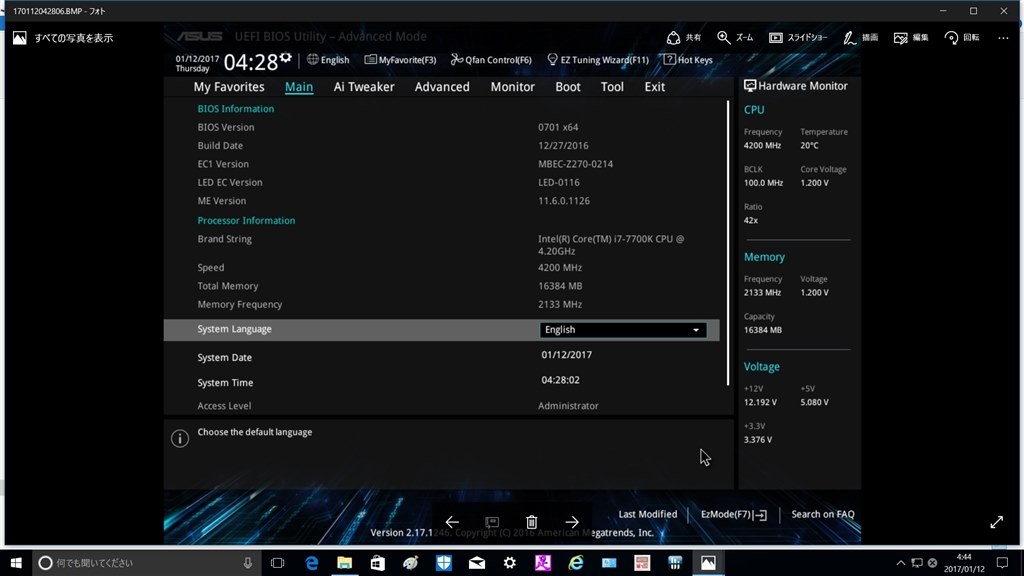Click the fullscreen expand arrow icon
This screenshot has width=1024, height=576.
pos(996,522)
